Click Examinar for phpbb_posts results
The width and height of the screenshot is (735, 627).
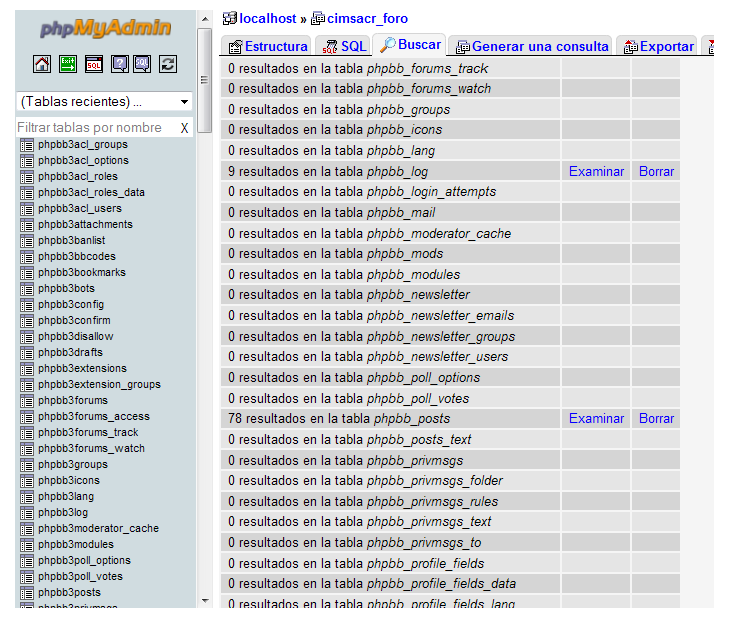(596, 419)
